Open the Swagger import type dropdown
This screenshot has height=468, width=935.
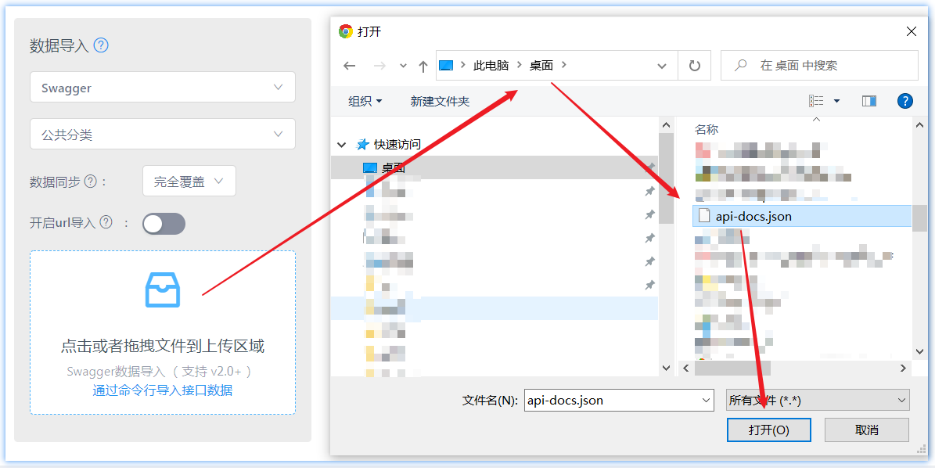(163, 88)
